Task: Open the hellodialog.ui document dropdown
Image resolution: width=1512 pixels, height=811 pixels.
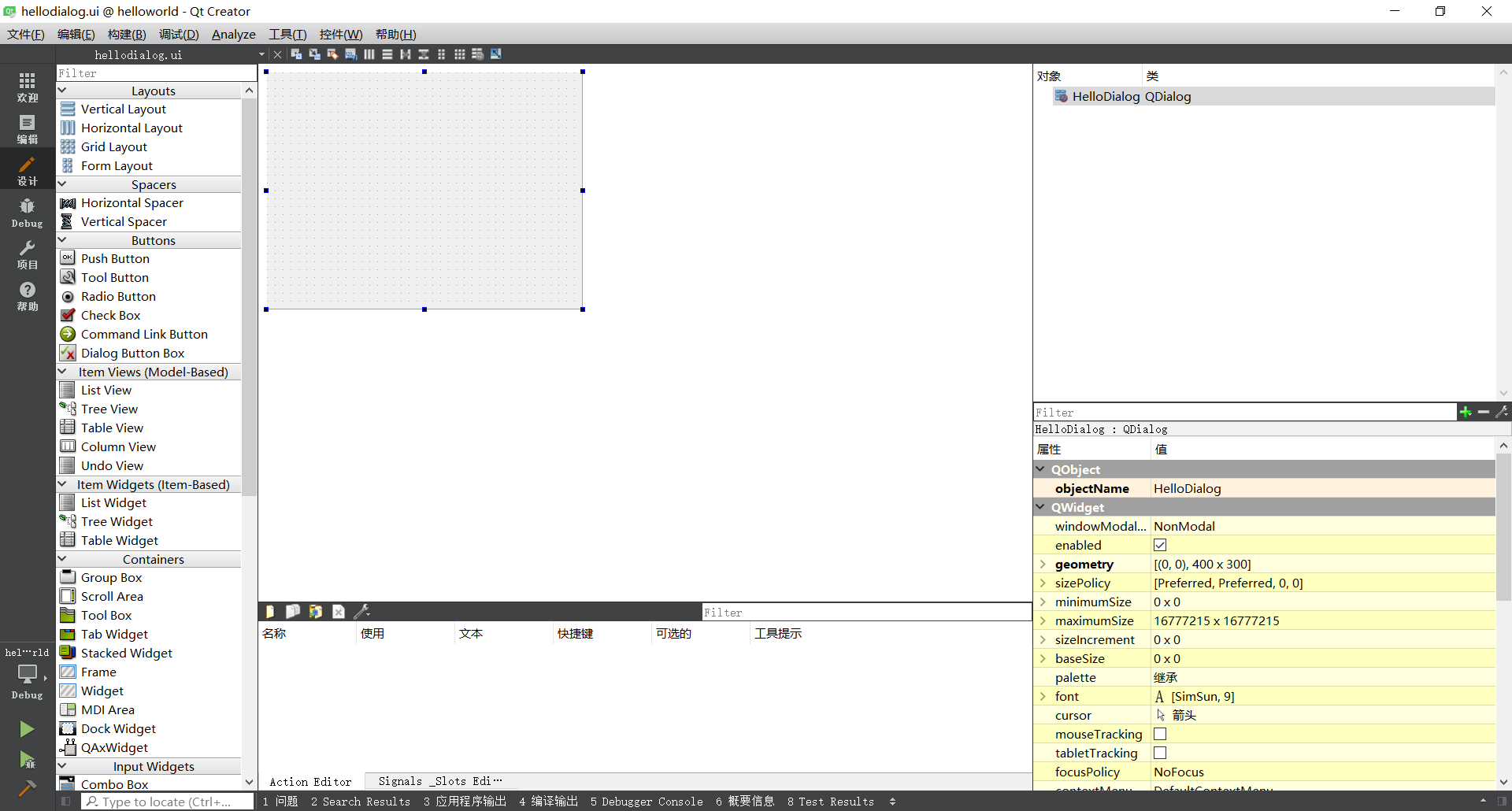Action: 261,54
